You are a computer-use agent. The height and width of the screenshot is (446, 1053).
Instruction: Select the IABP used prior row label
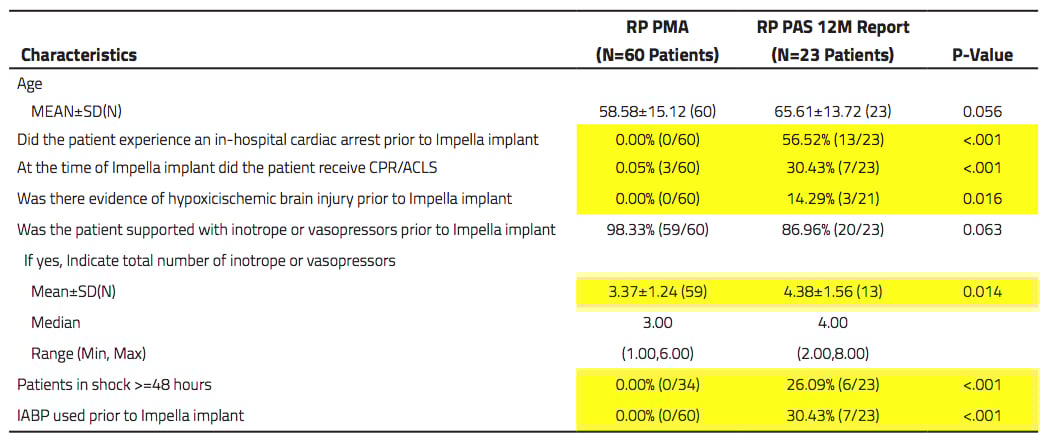click(131, 415)
